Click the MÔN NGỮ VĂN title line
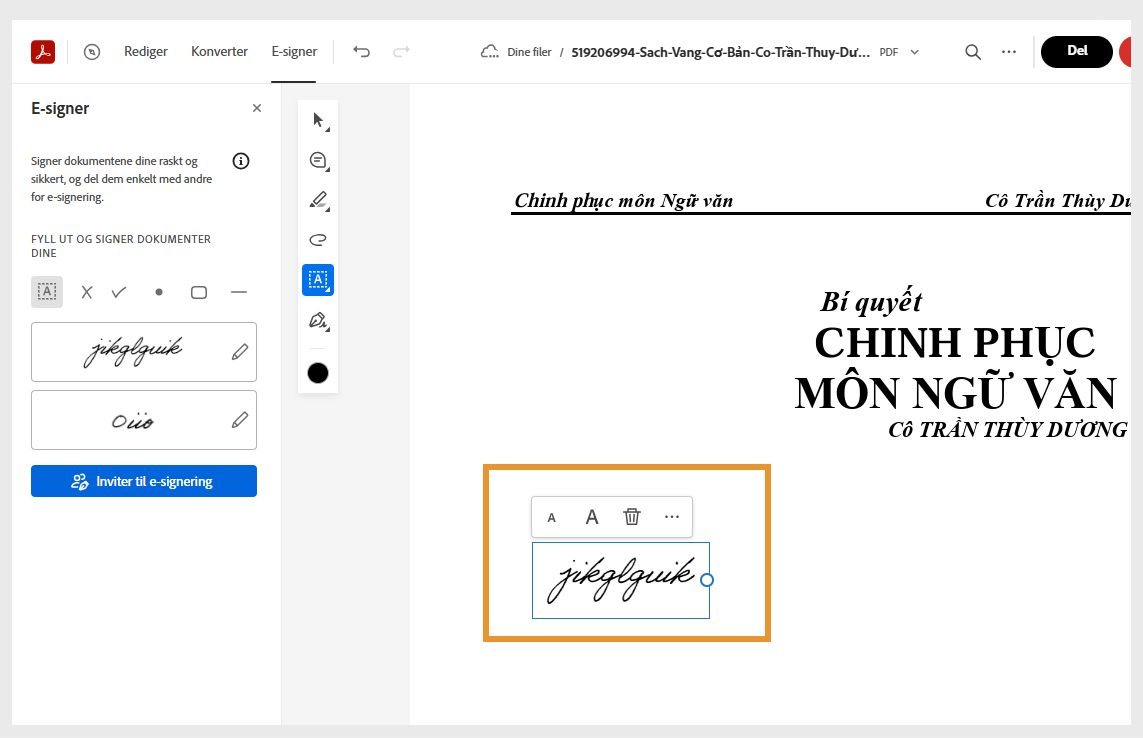The image size is (1143, 738). [x=955, y=392]
